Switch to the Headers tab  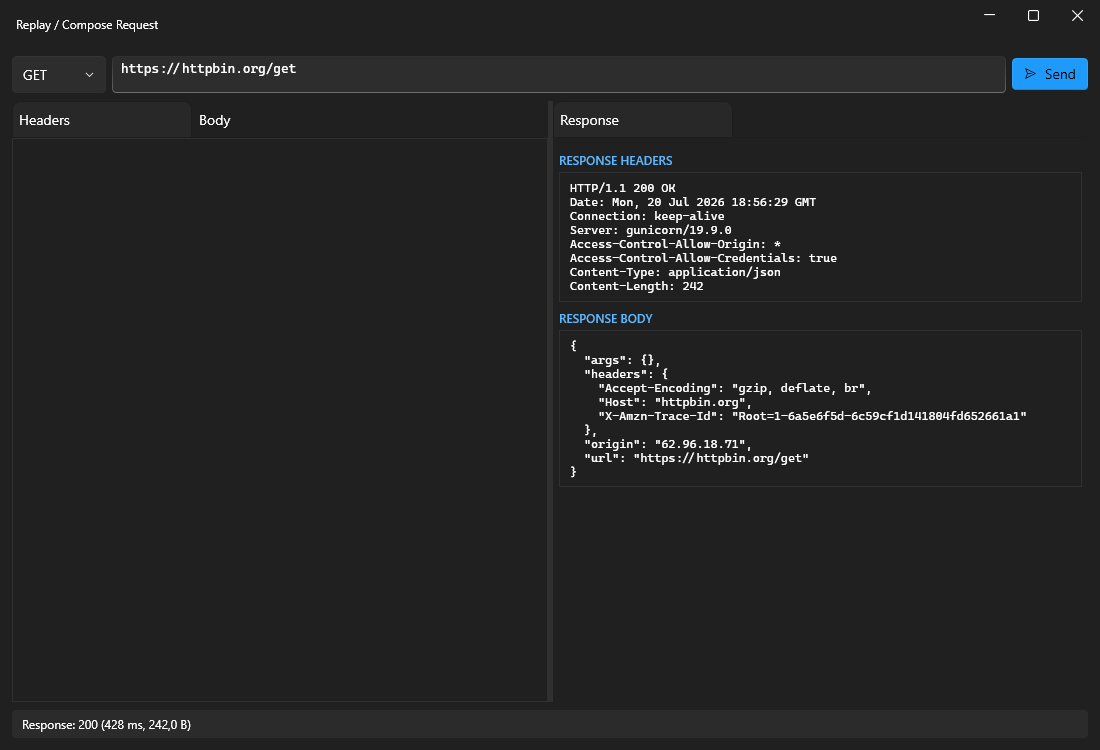pos(101,120)
